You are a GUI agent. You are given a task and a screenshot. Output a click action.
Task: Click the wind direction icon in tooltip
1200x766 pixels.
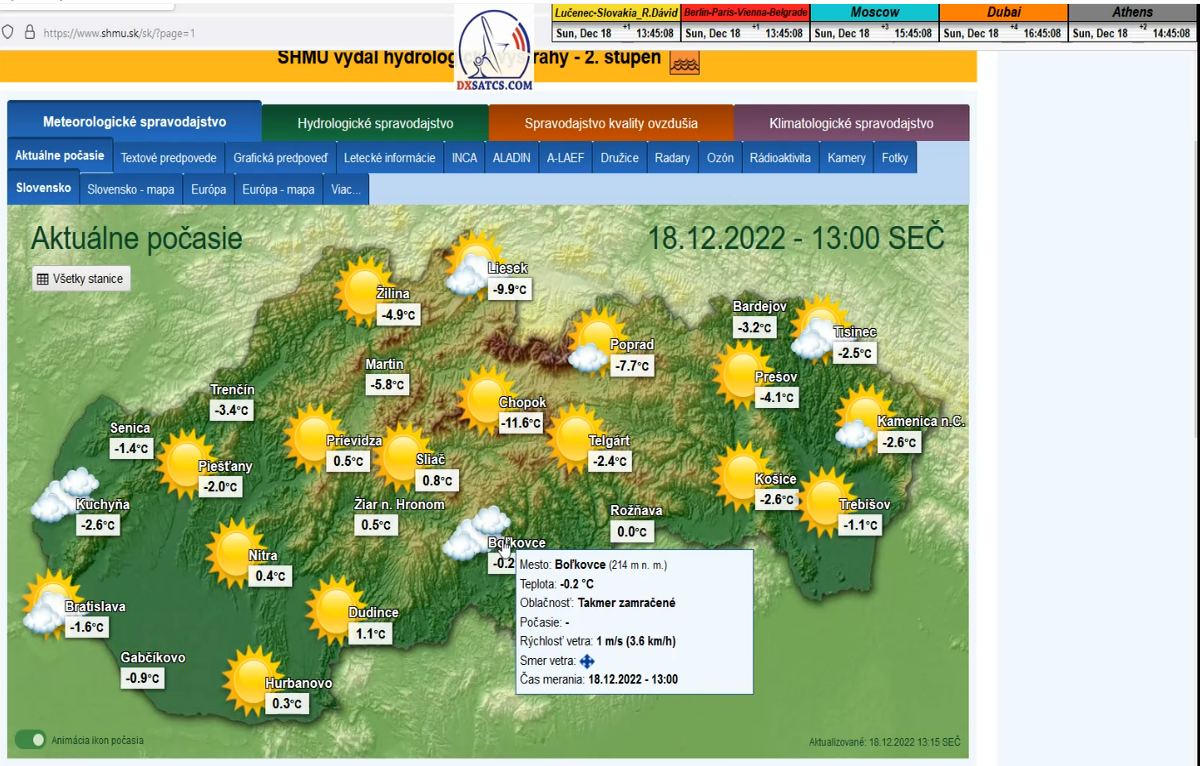[x=587, y=661]
